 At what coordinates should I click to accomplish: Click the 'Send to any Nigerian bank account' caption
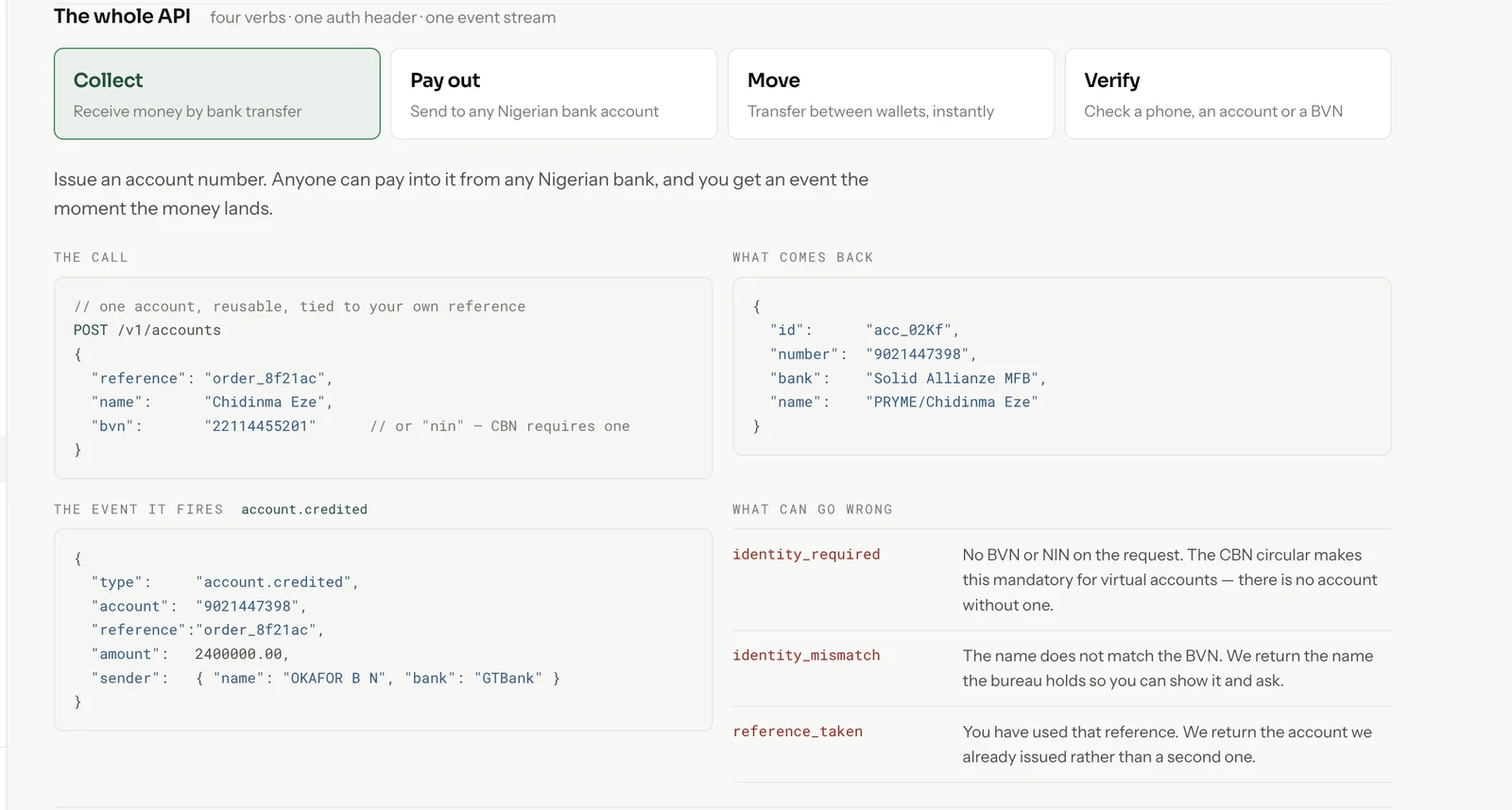(535, 112)
